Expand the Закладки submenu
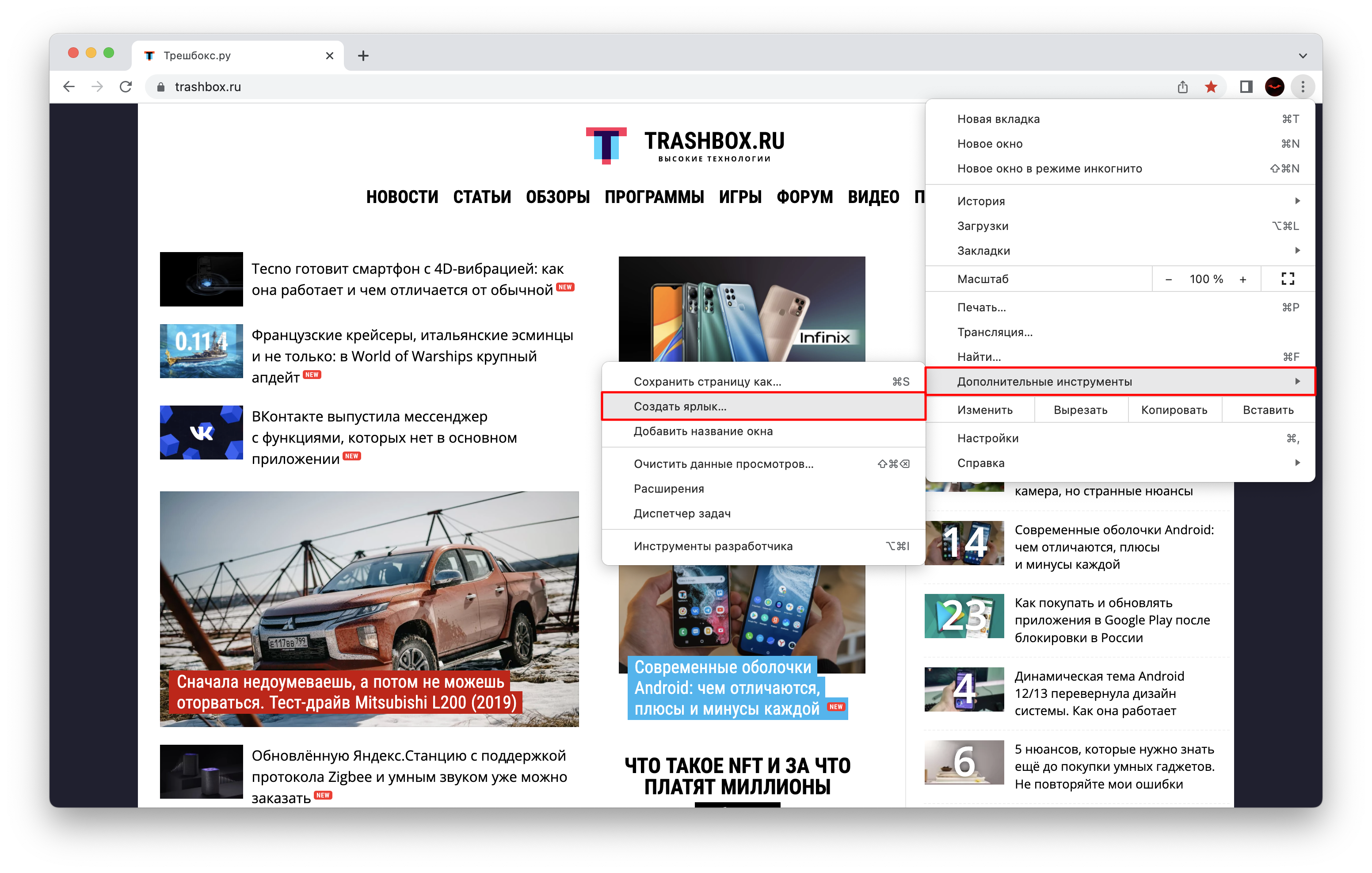The height and width of the screenshot is (873, 1372). coord(1120,250)
